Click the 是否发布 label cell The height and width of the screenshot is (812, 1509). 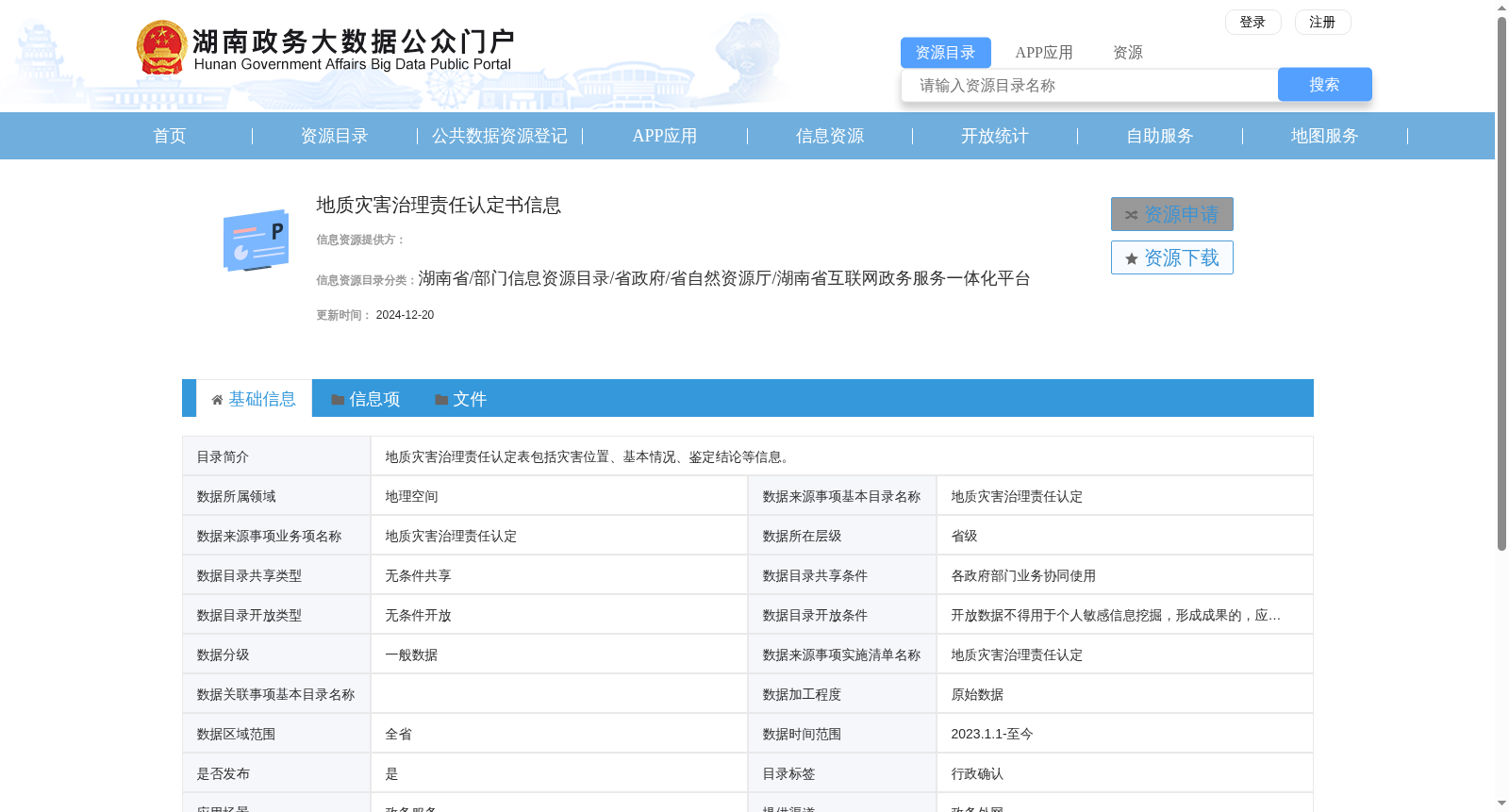276,773
